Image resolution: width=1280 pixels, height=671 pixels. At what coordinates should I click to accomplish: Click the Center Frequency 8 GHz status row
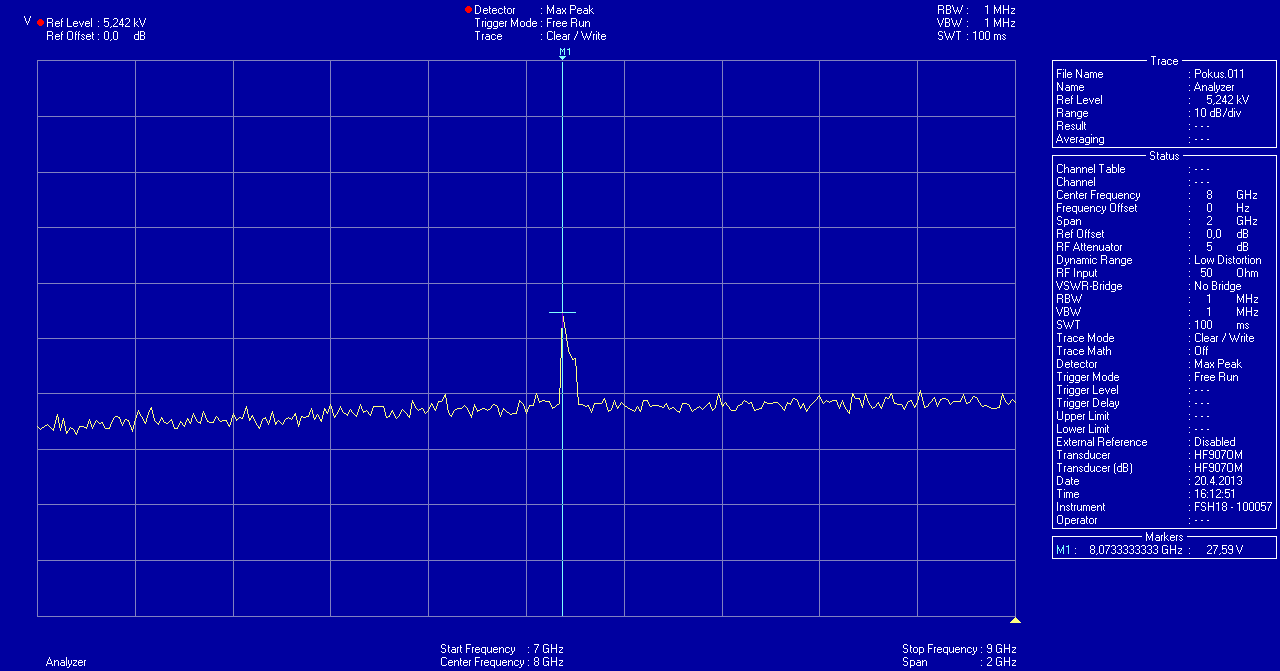pos(1156,195)
